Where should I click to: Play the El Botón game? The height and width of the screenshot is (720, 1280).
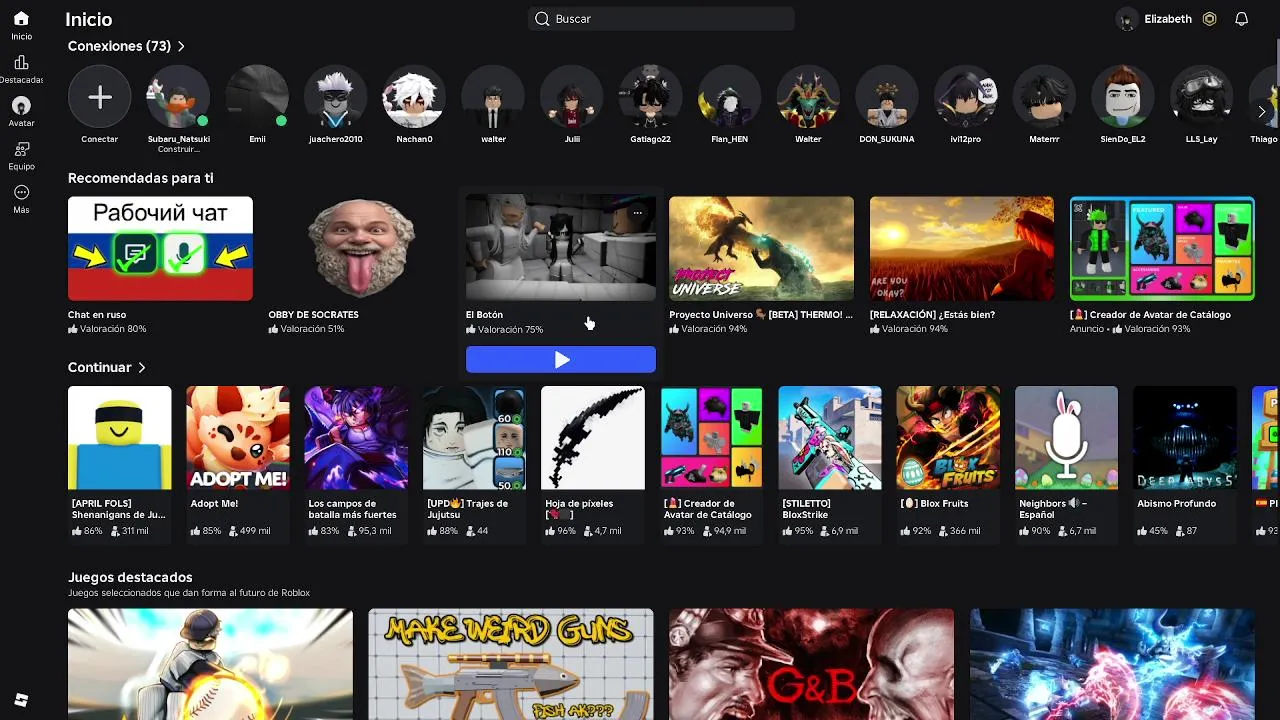[561, 360]
